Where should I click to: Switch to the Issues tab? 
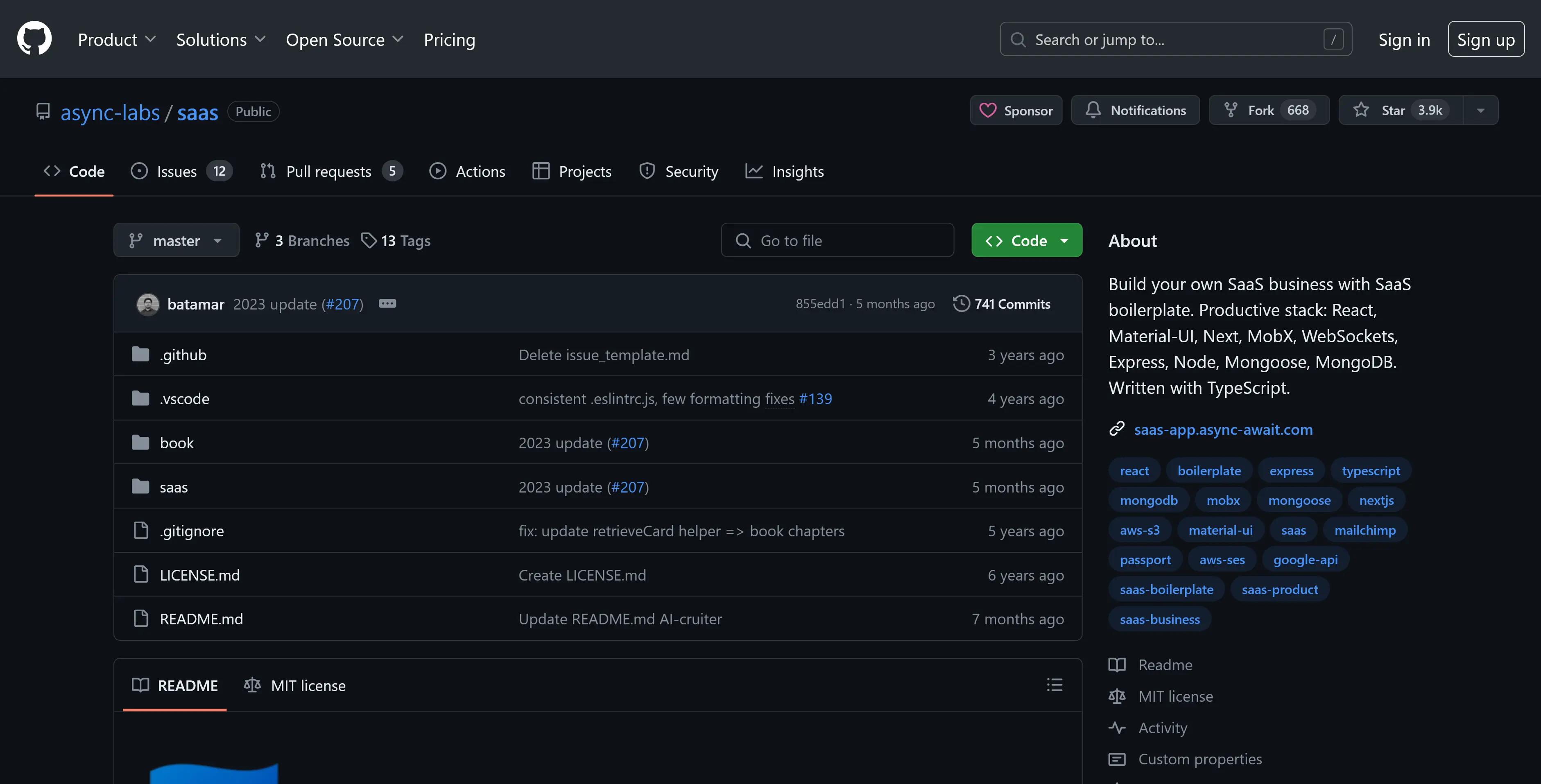[181, 172]
